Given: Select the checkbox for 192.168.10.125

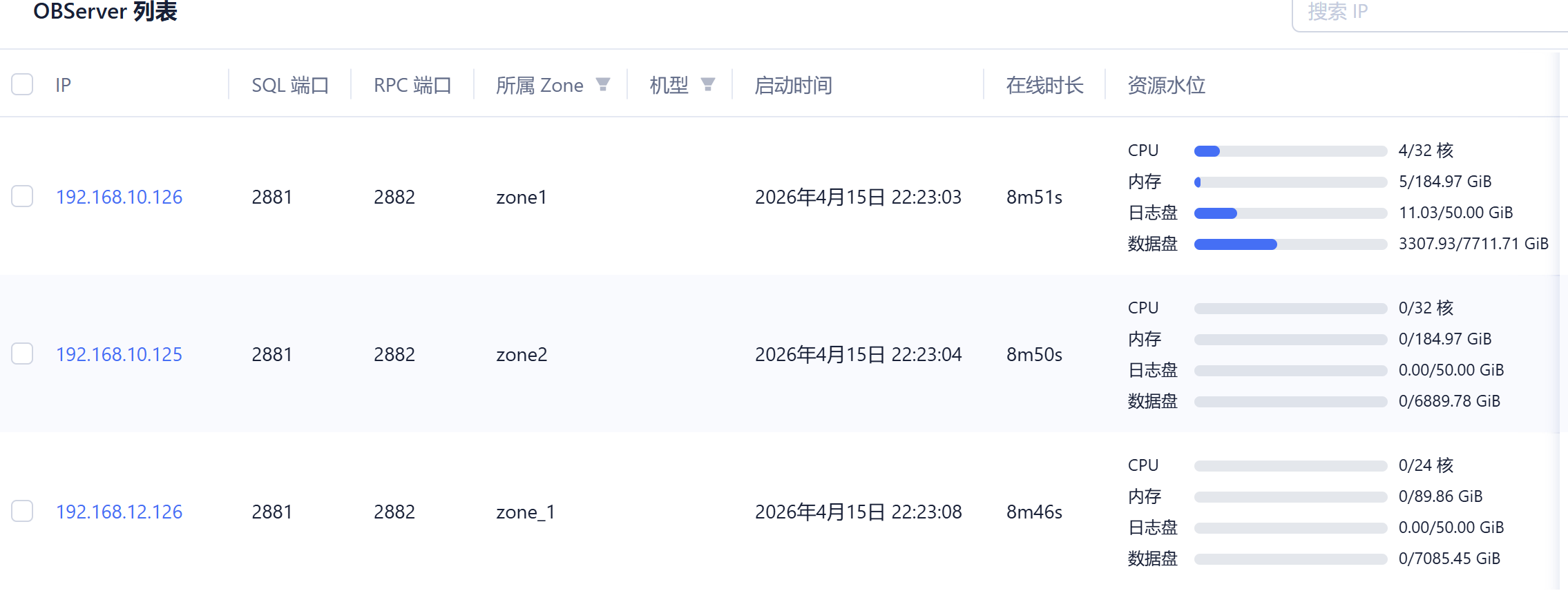Looking at the screenshot, I should (22, 354).
